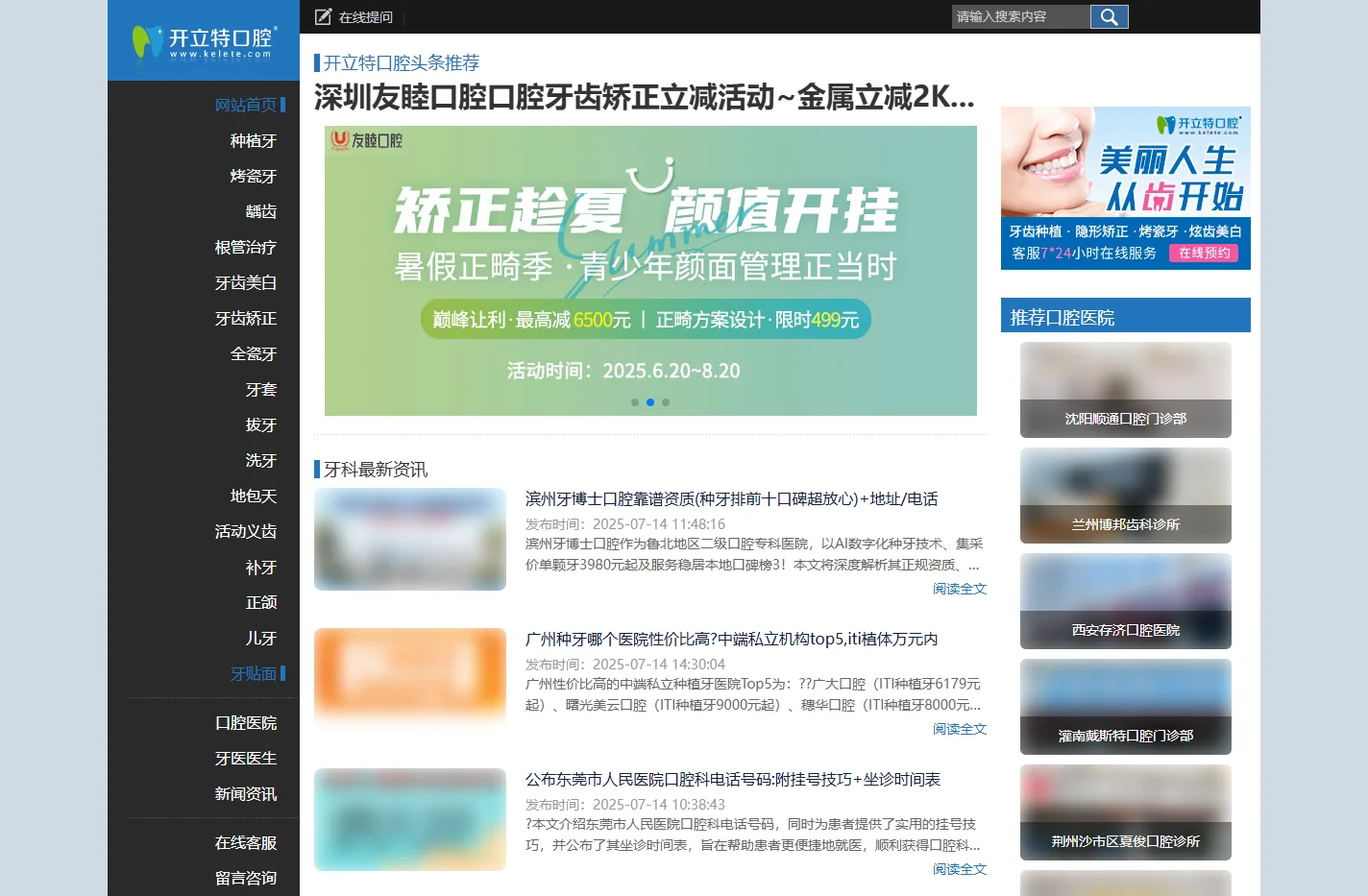Open the 儿牙 menu item

(x=261, y=638)
